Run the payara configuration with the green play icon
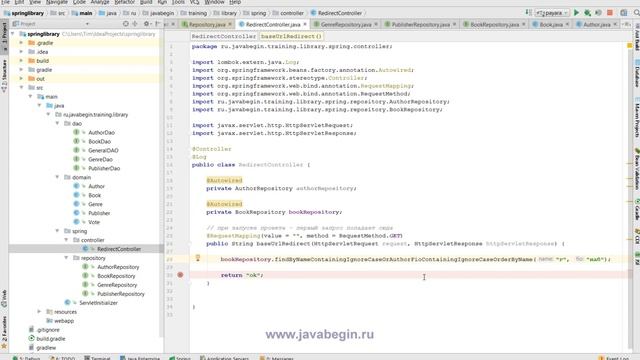Image resolution: width=640 pixels, height=360 pixels. (x=576, y=13)
